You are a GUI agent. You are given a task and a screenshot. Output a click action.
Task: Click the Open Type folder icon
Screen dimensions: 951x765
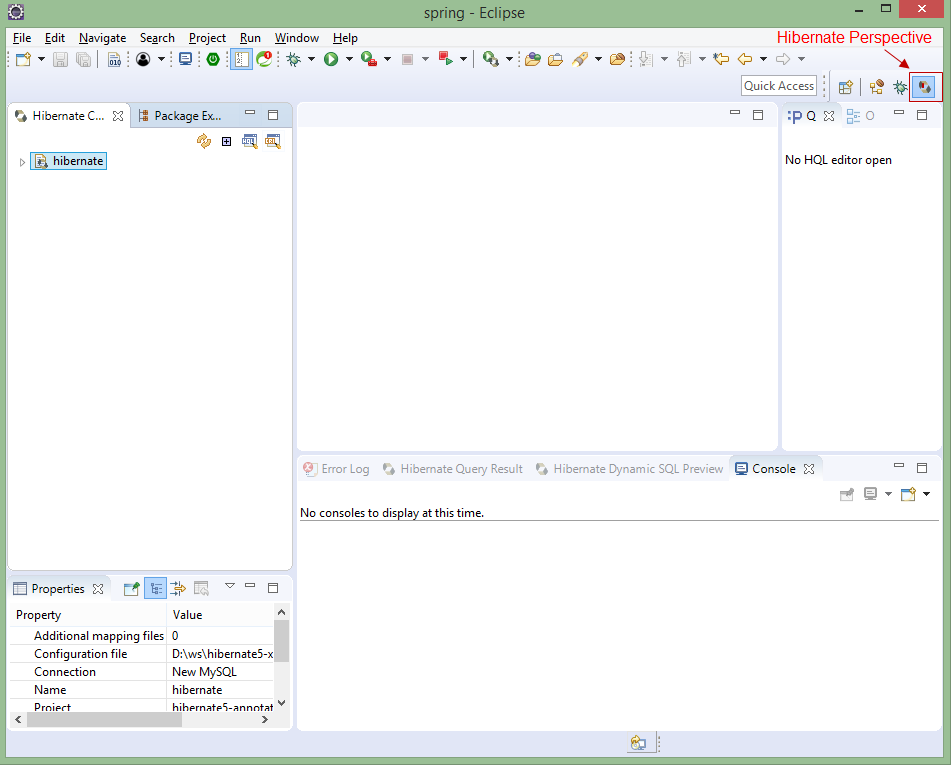[x=533, y=59]
